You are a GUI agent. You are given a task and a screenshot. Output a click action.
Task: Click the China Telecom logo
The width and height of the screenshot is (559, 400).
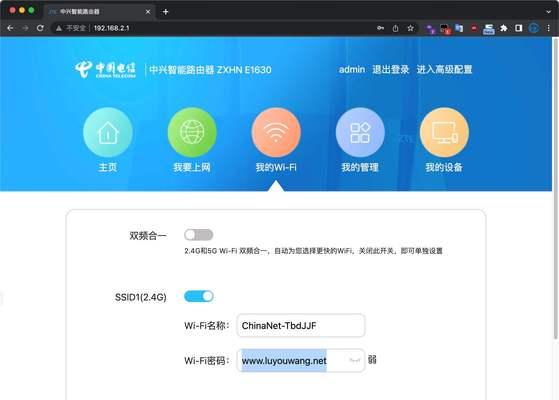106,70
